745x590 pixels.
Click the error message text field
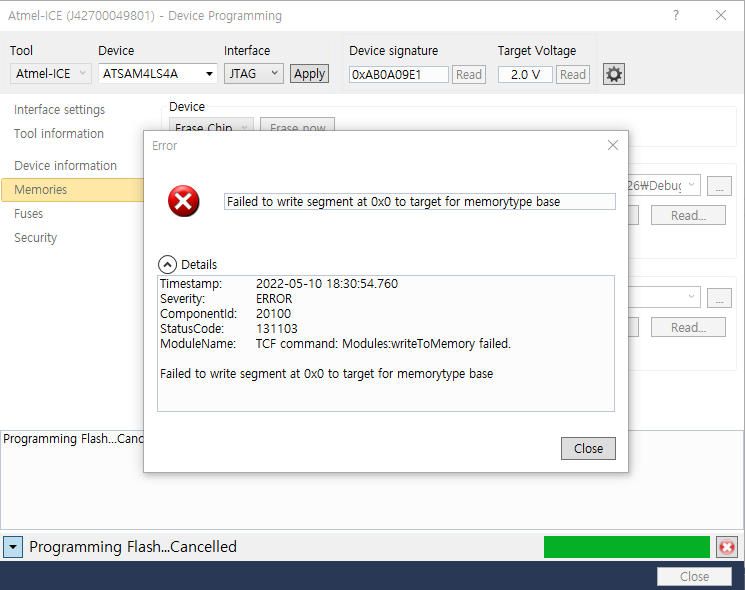[420, 201]
